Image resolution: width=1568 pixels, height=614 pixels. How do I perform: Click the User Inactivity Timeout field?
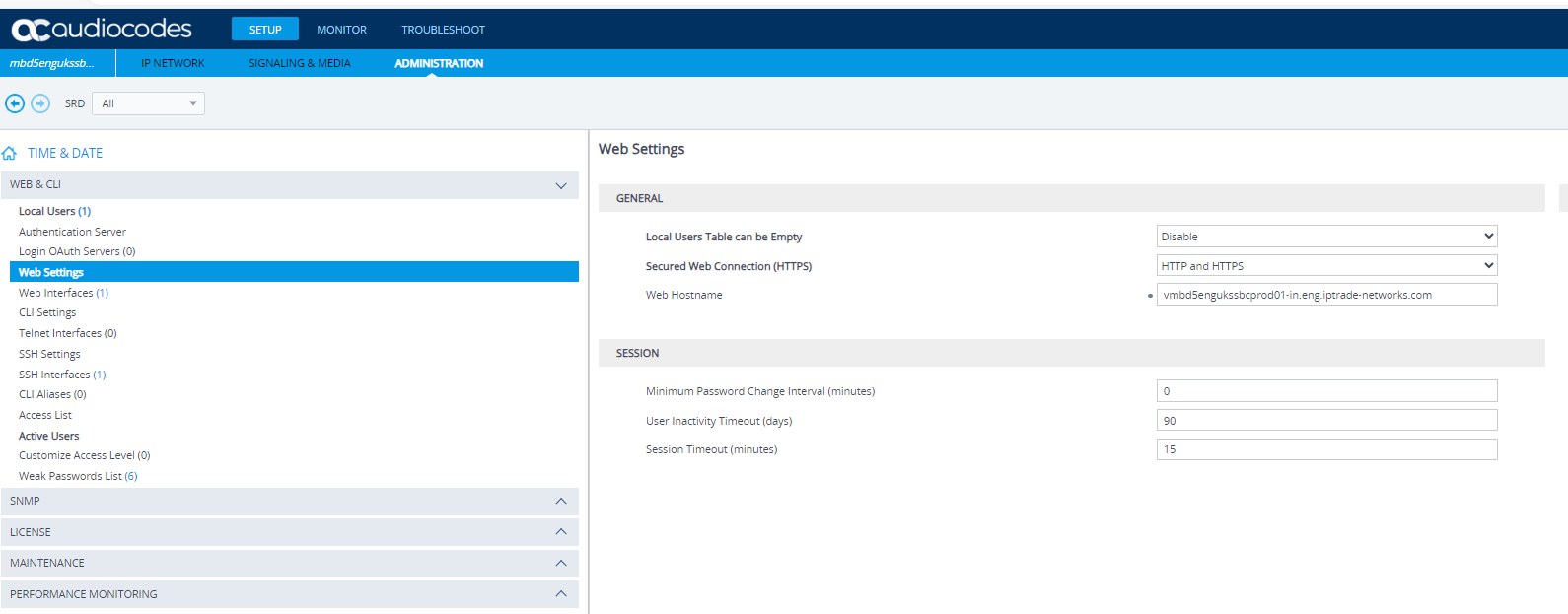(1326, 421)
